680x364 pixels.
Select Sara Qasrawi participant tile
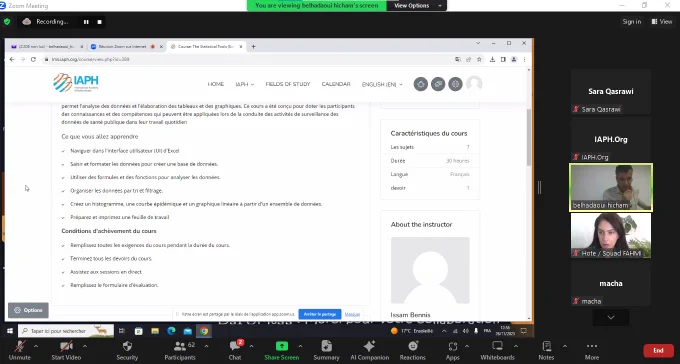(611, 92)
